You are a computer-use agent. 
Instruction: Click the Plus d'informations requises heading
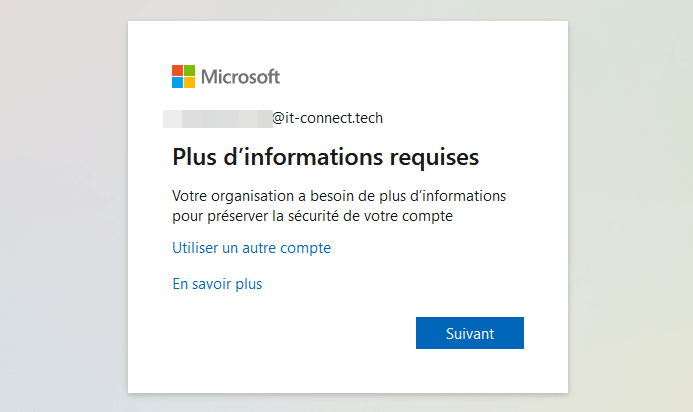click(x=326, y=157)
